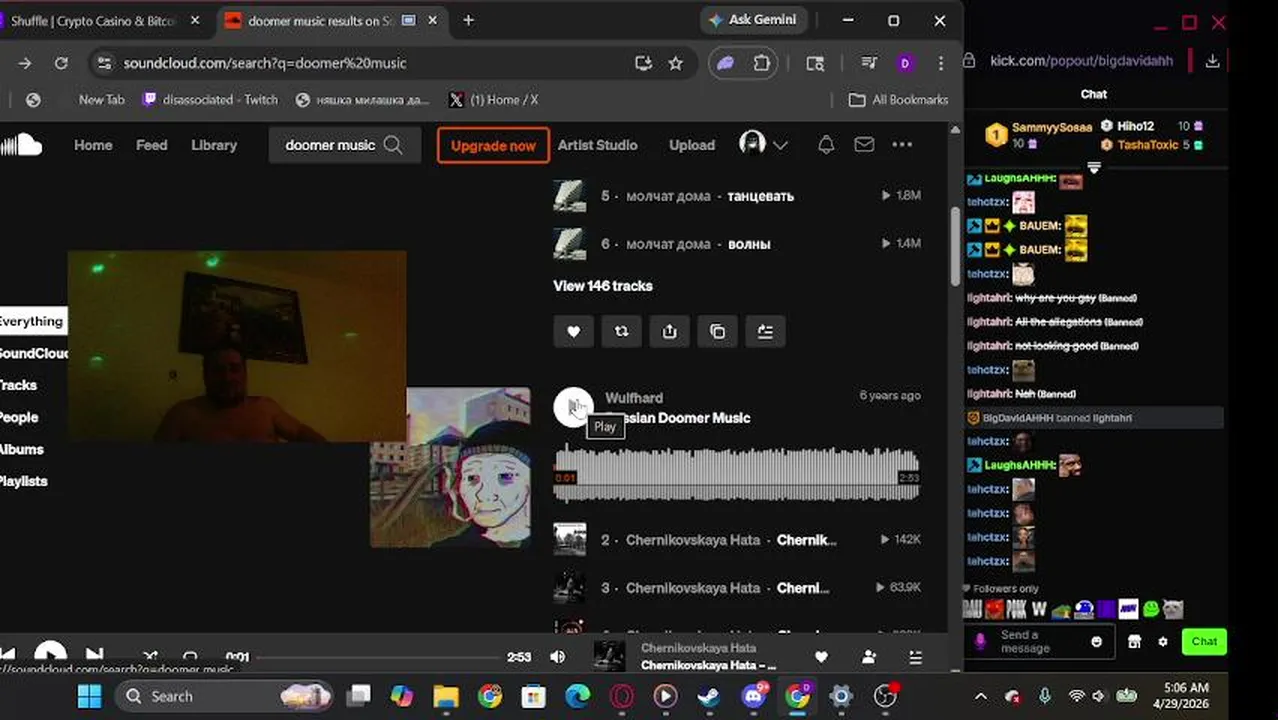1278x720 pixels.
Task: Toggle repeat in the player bar
Action: 190,657
